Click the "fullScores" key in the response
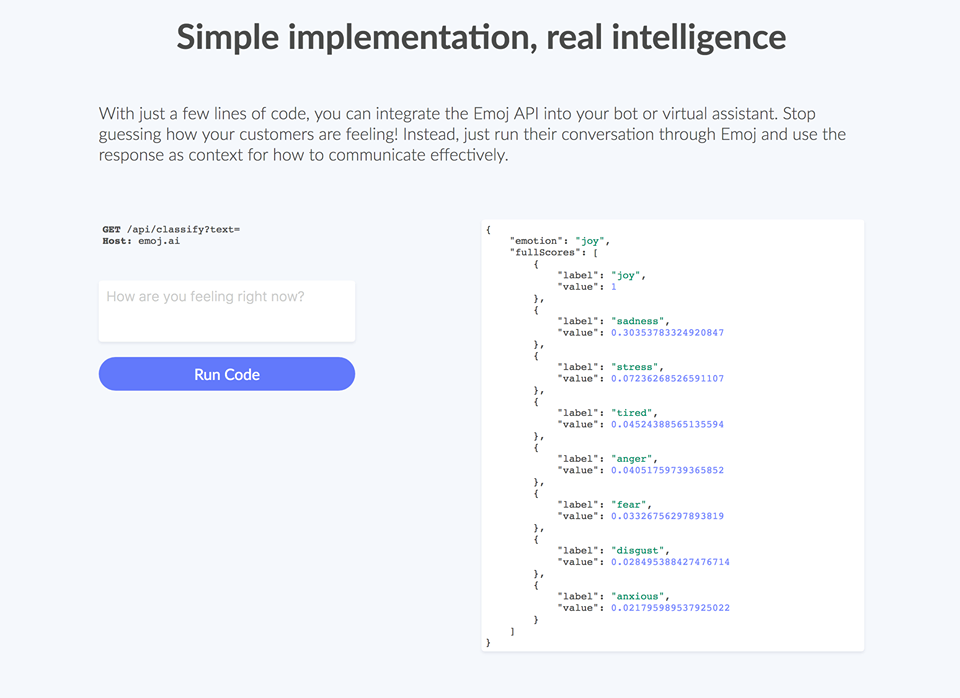 [x=547, y=252]
